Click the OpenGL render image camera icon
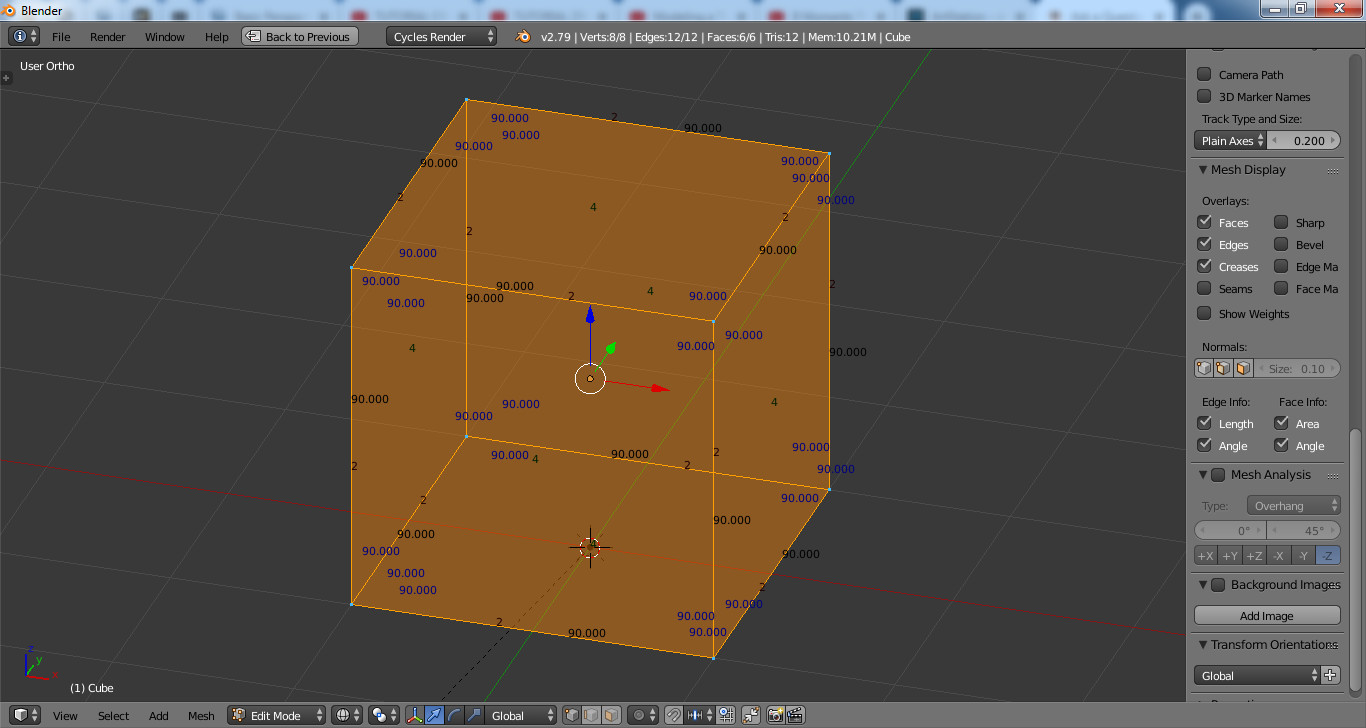This screenshot has width=1366, height=728. click(x=775, y=716)
